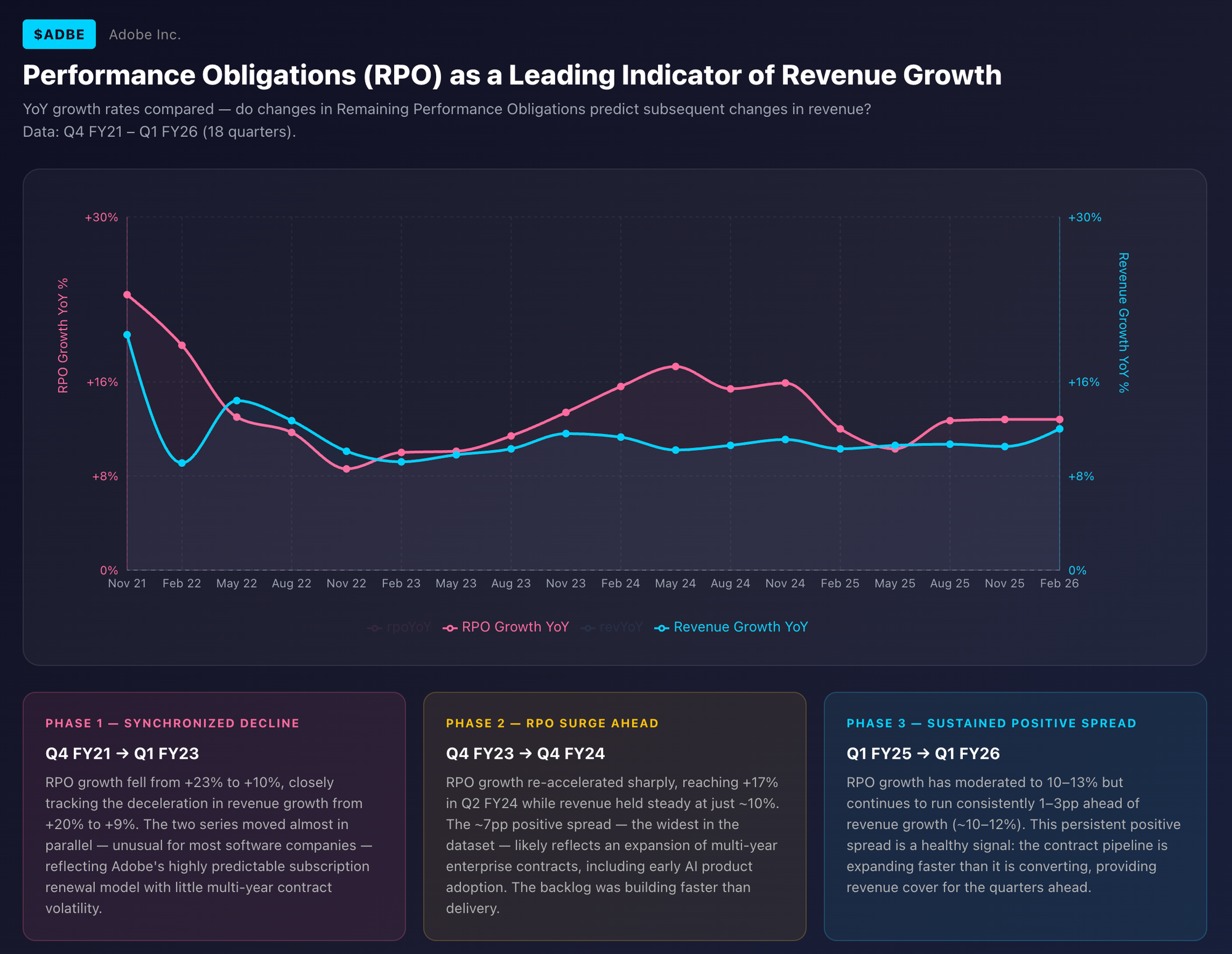Click the Adobe Inc. company name

[145, 34]
